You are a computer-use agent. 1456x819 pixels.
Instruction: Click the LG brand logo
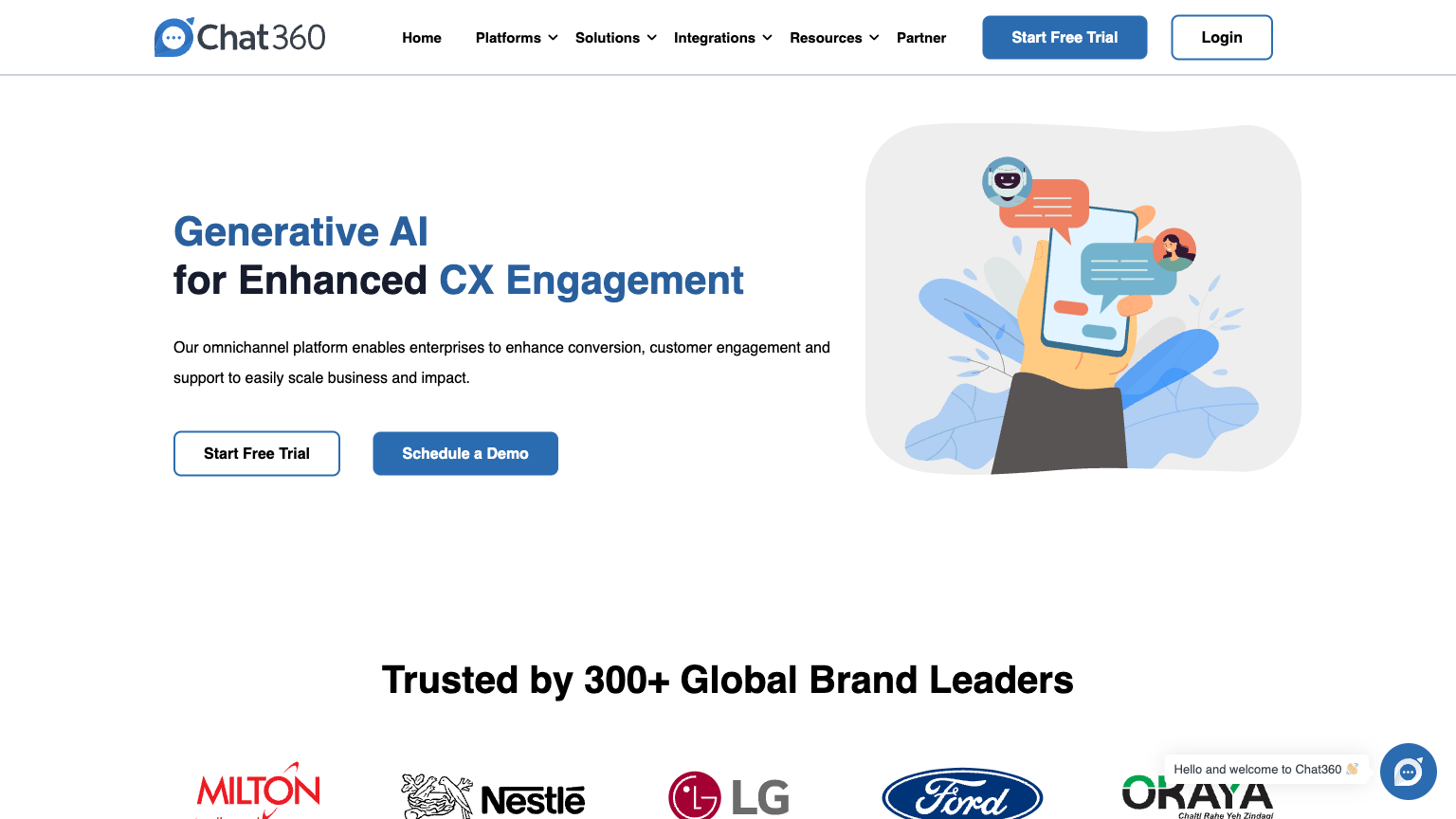coord(729,796)
